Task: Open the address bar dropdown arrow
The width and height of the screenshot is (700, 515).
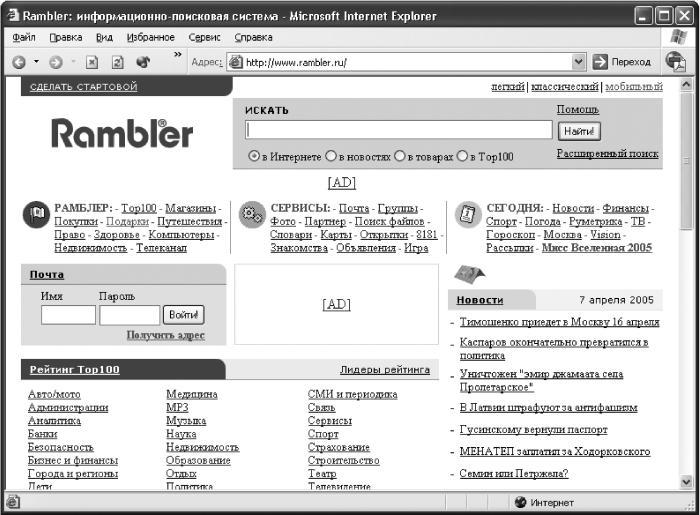Action: tap(578, 62)
